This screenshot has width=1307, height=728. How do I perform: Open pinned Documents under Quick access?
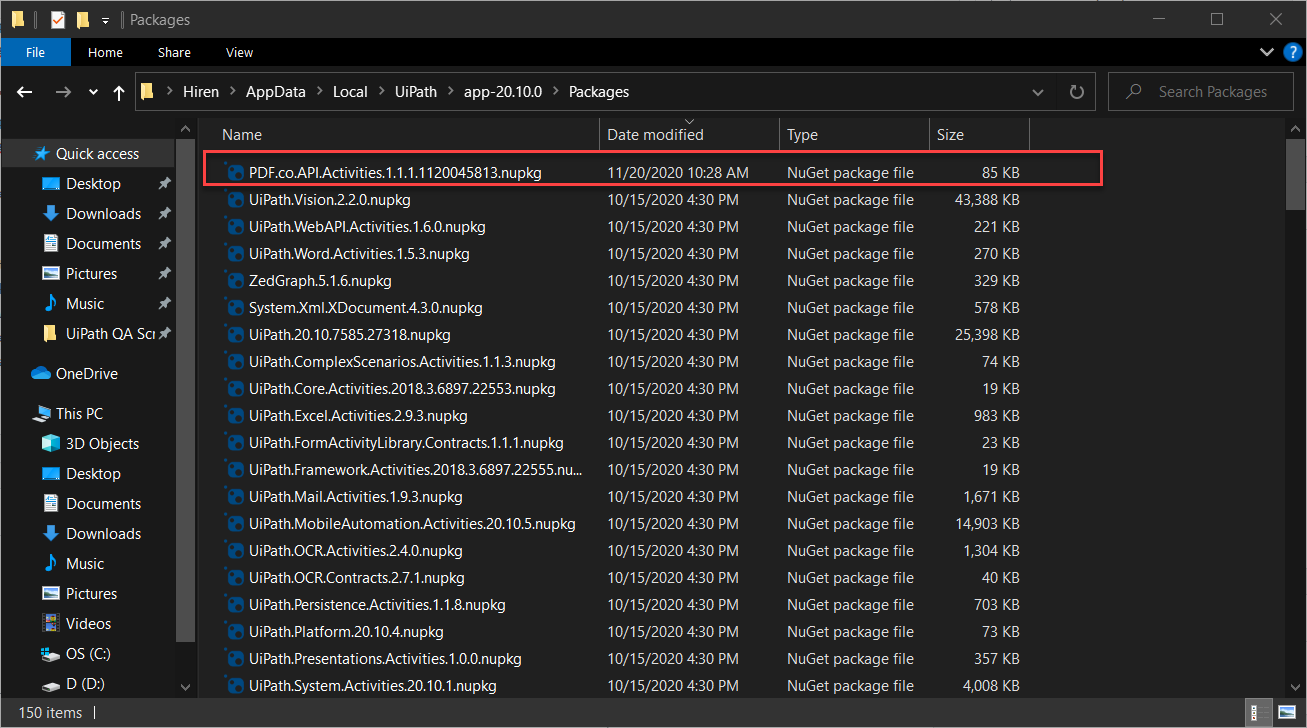pyautogui.click(x=103, y=244)
